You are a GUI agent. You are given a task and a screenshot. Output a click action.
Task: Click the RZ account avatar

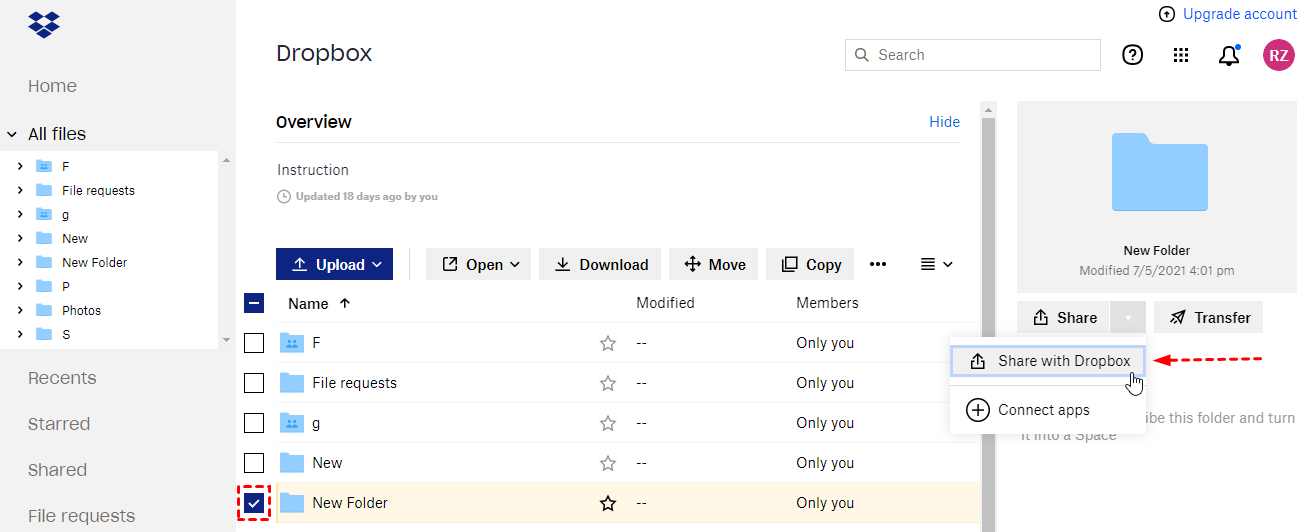(x=1278, y=55)
